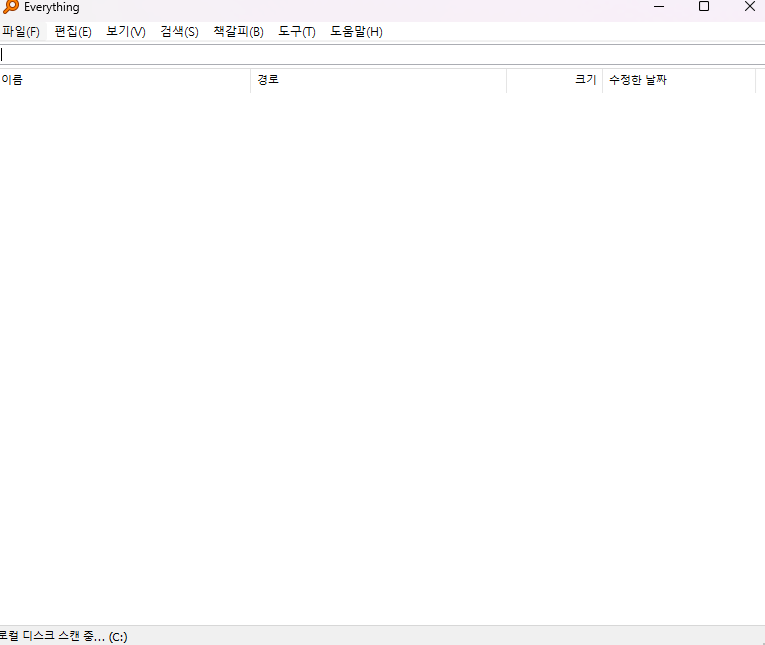Maximize the Everything window
This screenshot has width=765, height=645.
(x=704, y=7)
